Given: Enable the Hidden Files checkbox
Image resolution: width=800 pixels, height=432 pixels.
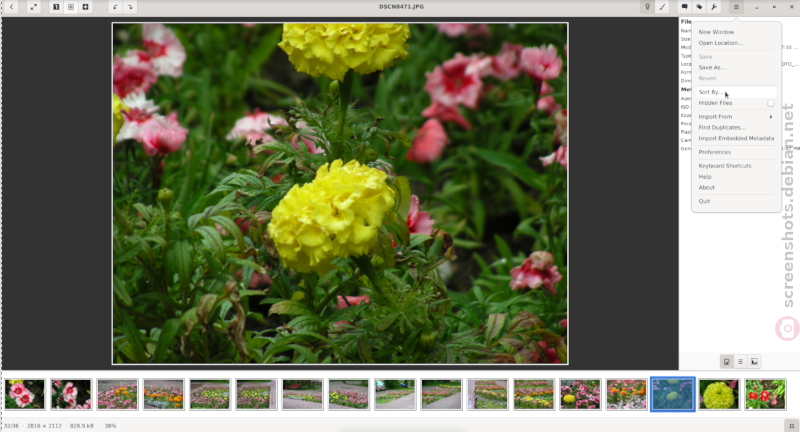Looking at the screenshot, I should [770, 103].
